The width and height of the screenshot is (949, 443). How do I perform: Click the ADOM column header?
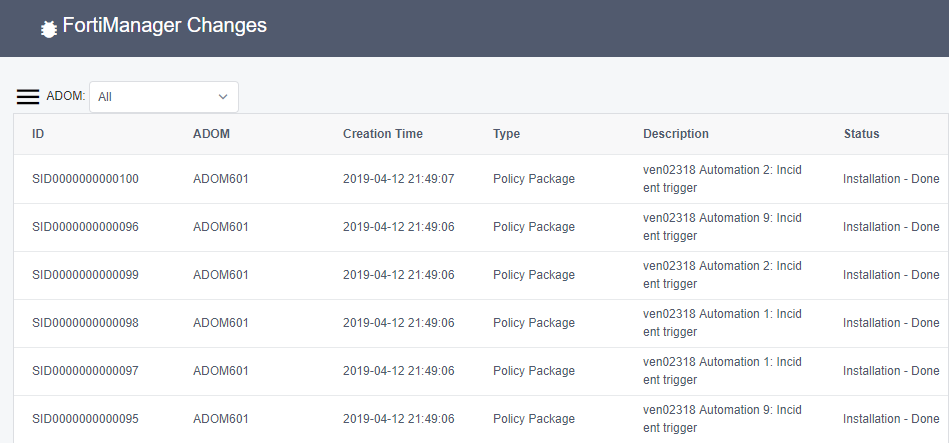(x=212, y=134)
